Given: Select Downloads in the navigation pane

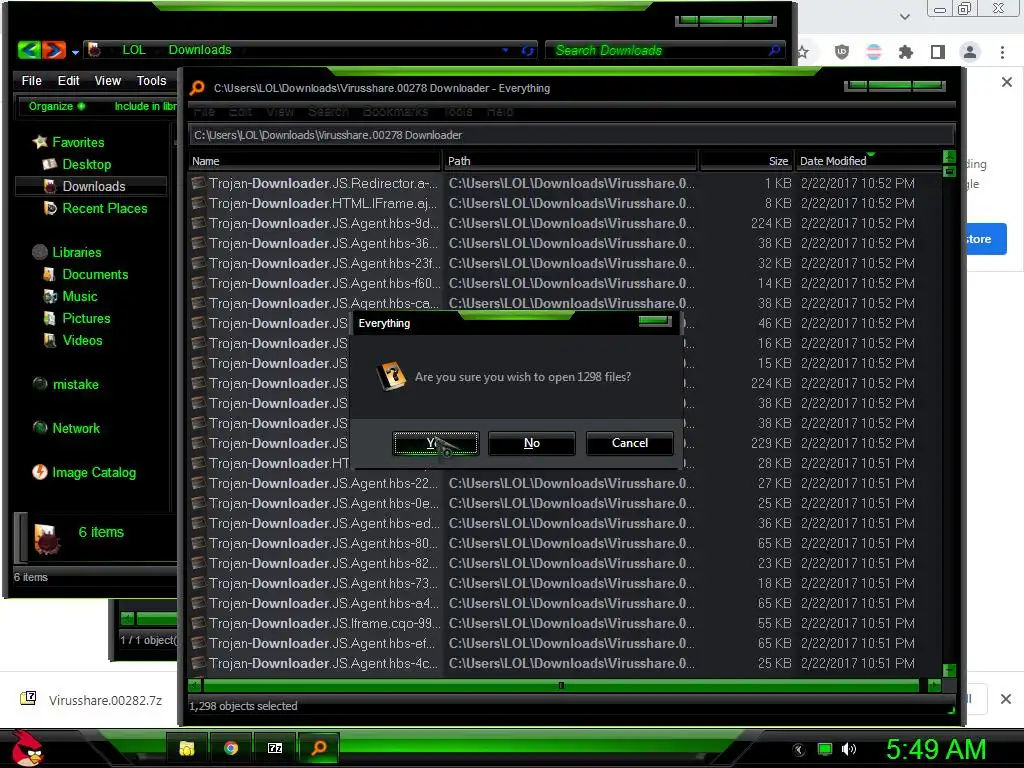Looking at the screenshot, I should coord(90,187).
